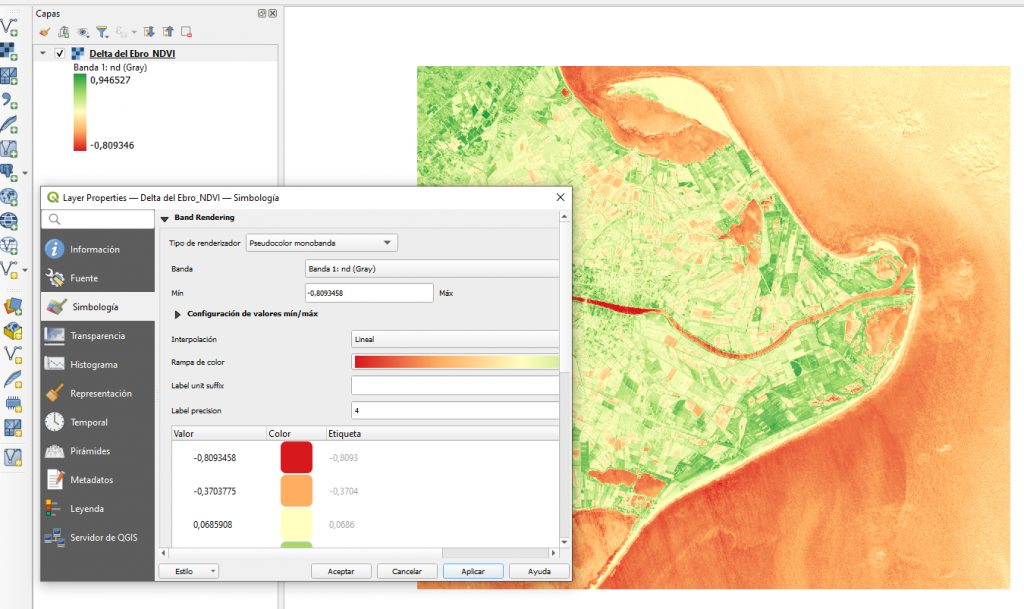
Task: Click the Add Group icon in Capas panel
Action: tap(63, 32)
